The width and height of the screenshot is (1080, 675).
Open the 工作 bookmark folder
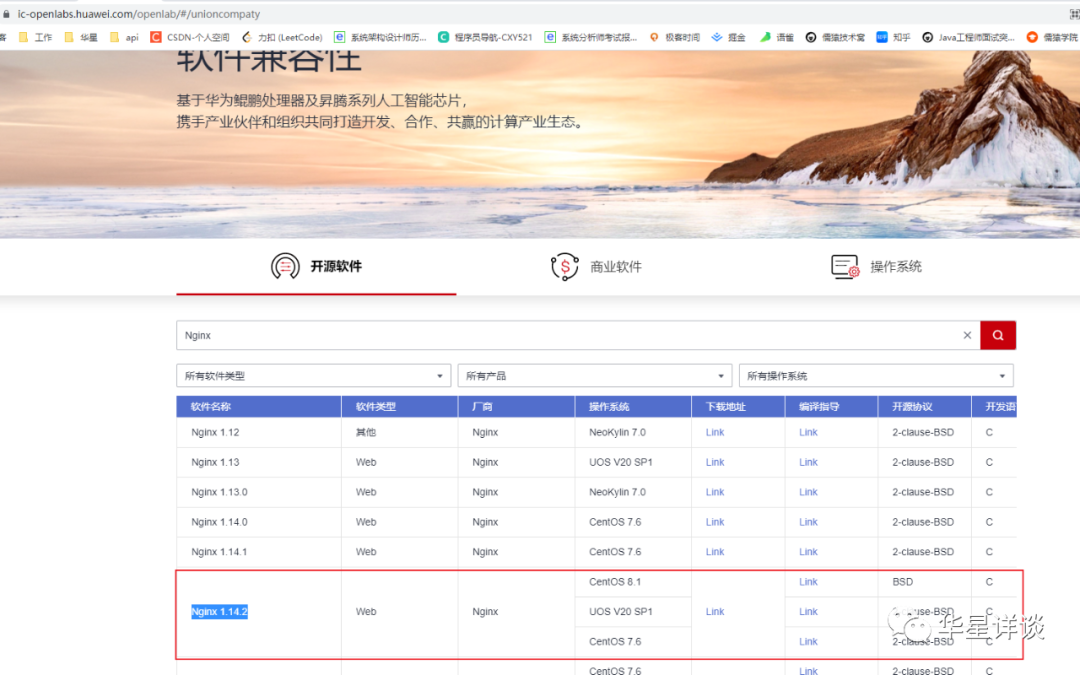click(35, 37)
